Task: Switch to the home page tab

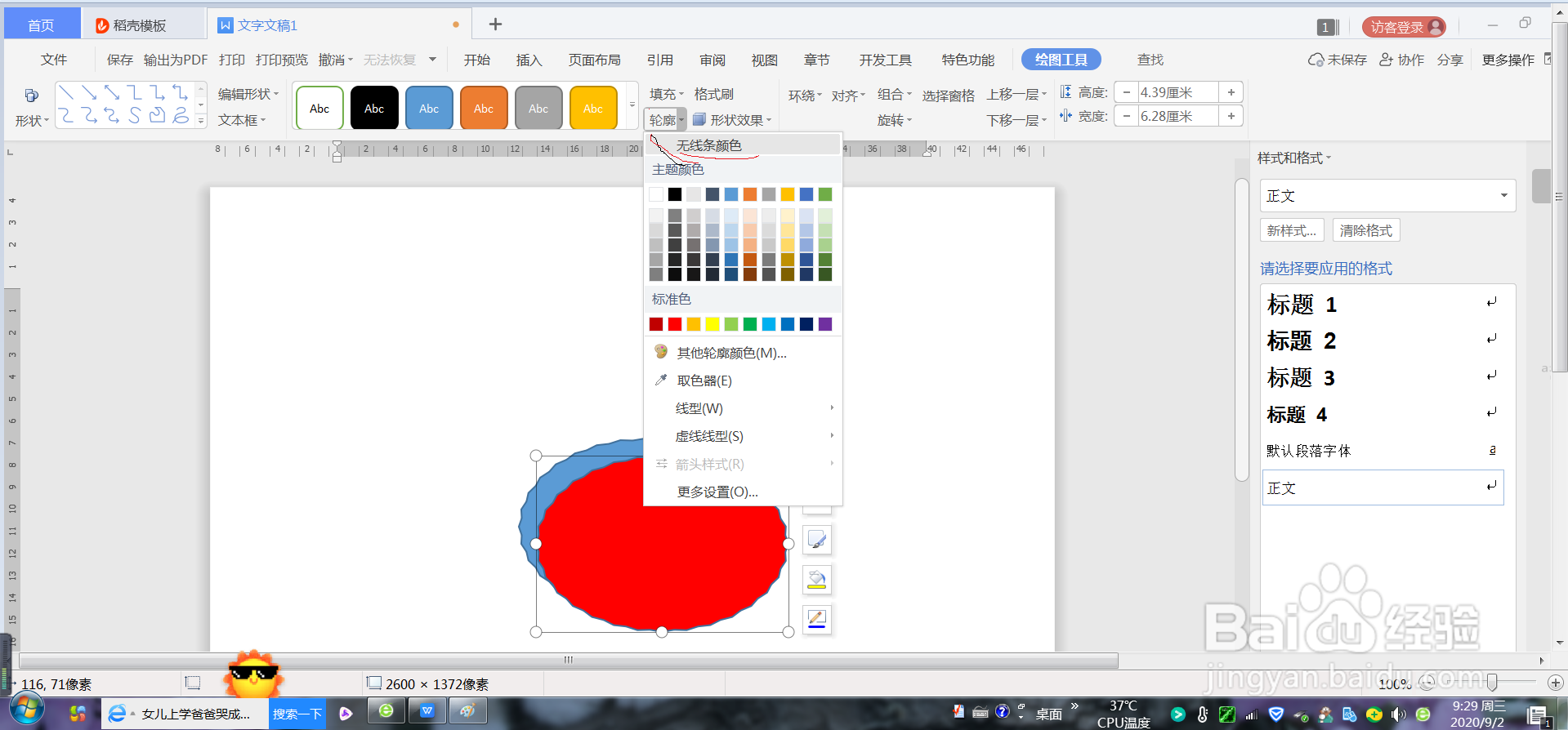Action: coord(42,25)
